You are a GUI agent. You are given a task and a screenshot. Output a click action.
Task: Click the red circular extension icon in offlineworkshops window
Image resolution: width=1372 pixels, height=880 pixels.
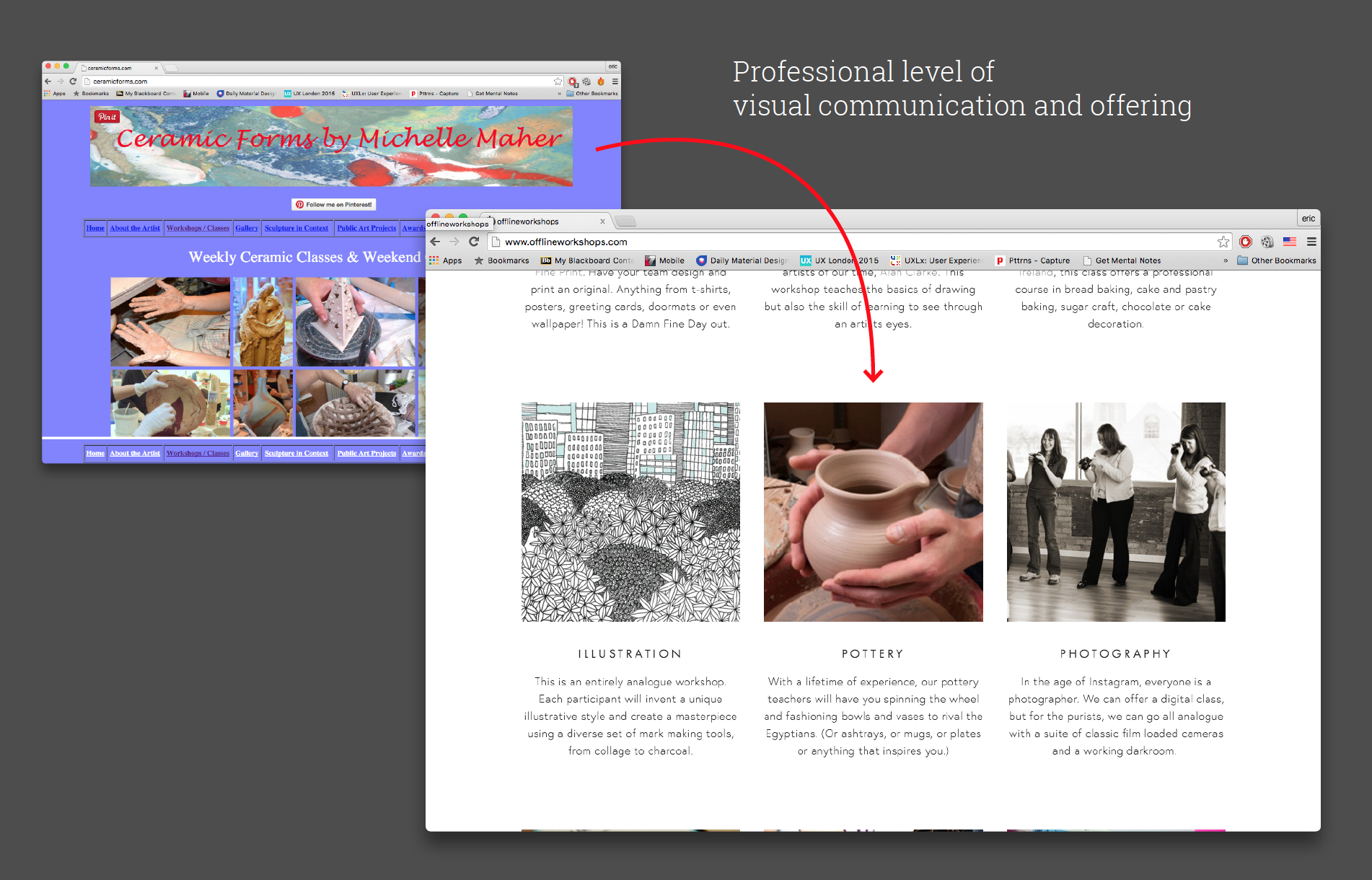[x=1246, y=242]
